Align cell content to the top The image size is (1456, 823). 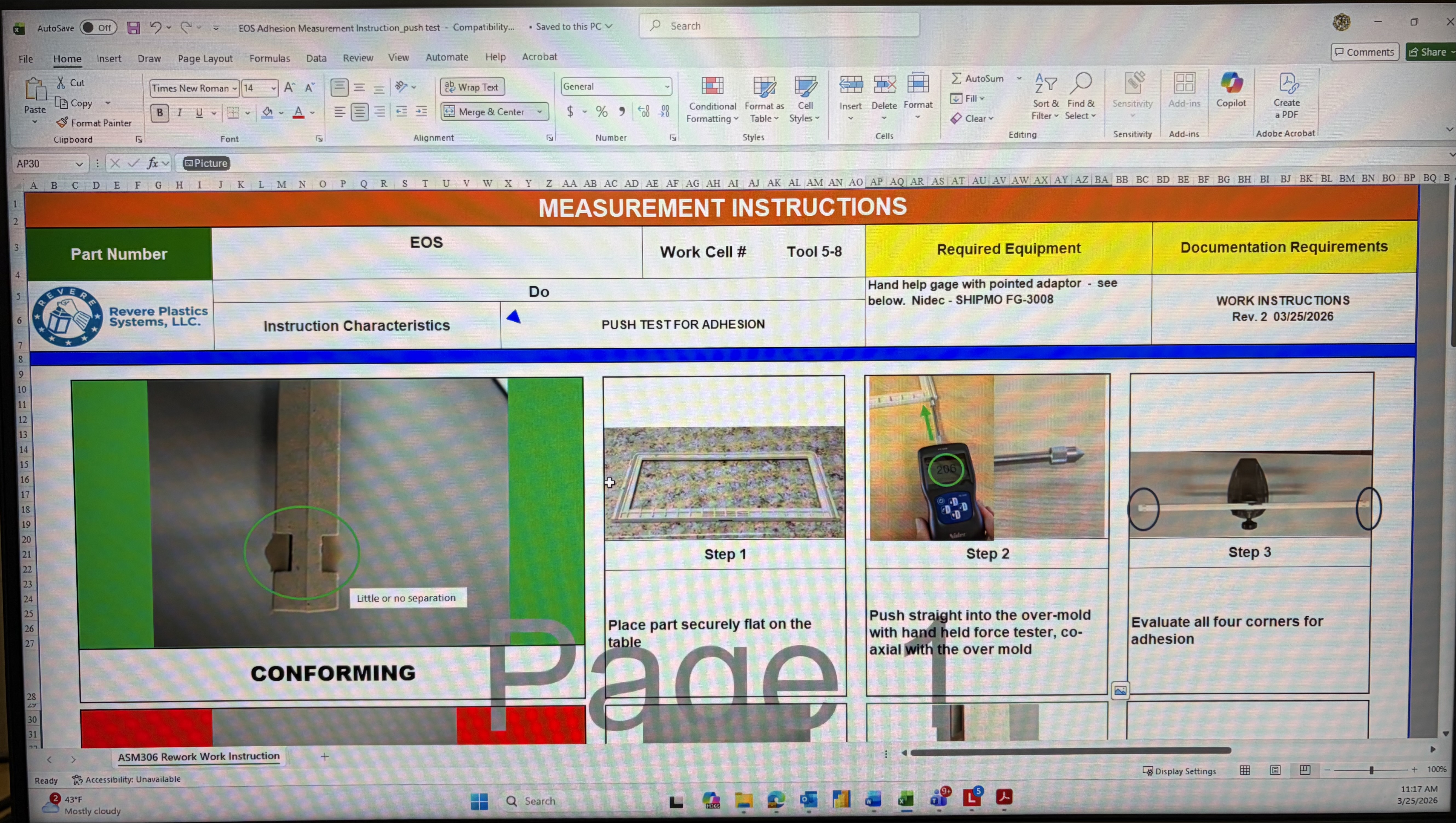point(339,87)
